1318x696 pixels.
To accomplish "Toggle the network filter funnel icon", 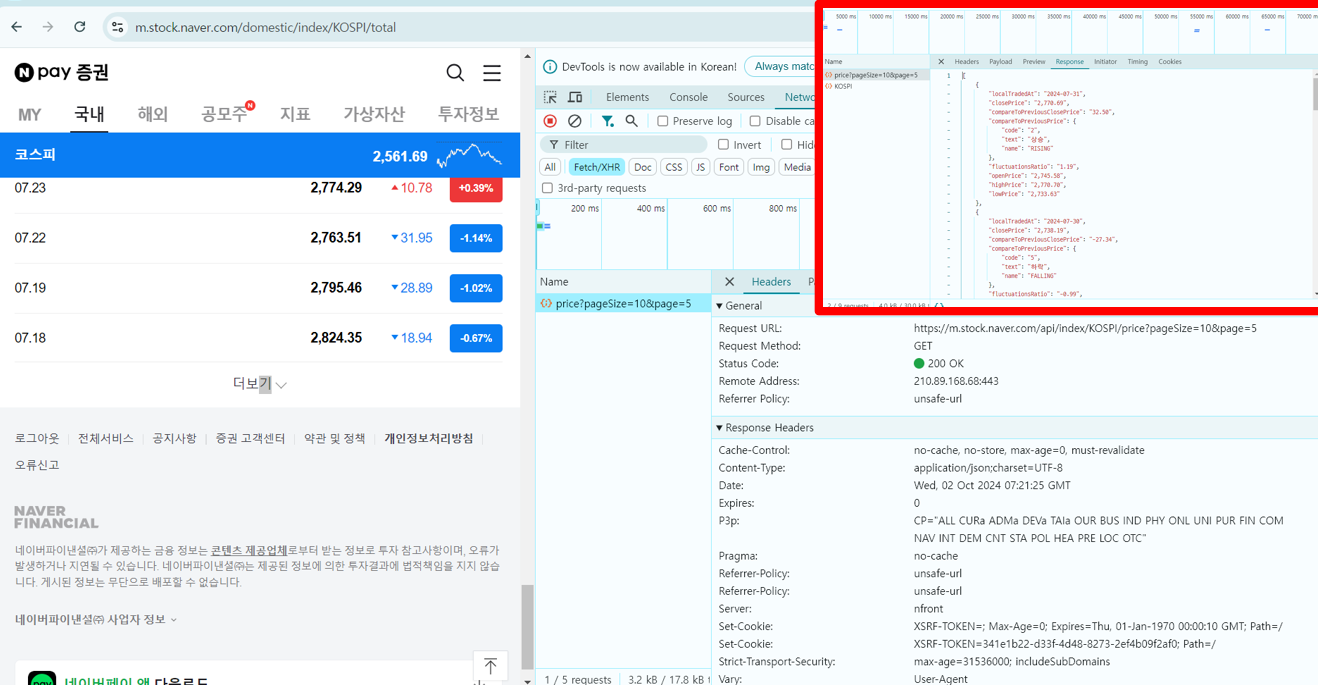I will point(607,121).
